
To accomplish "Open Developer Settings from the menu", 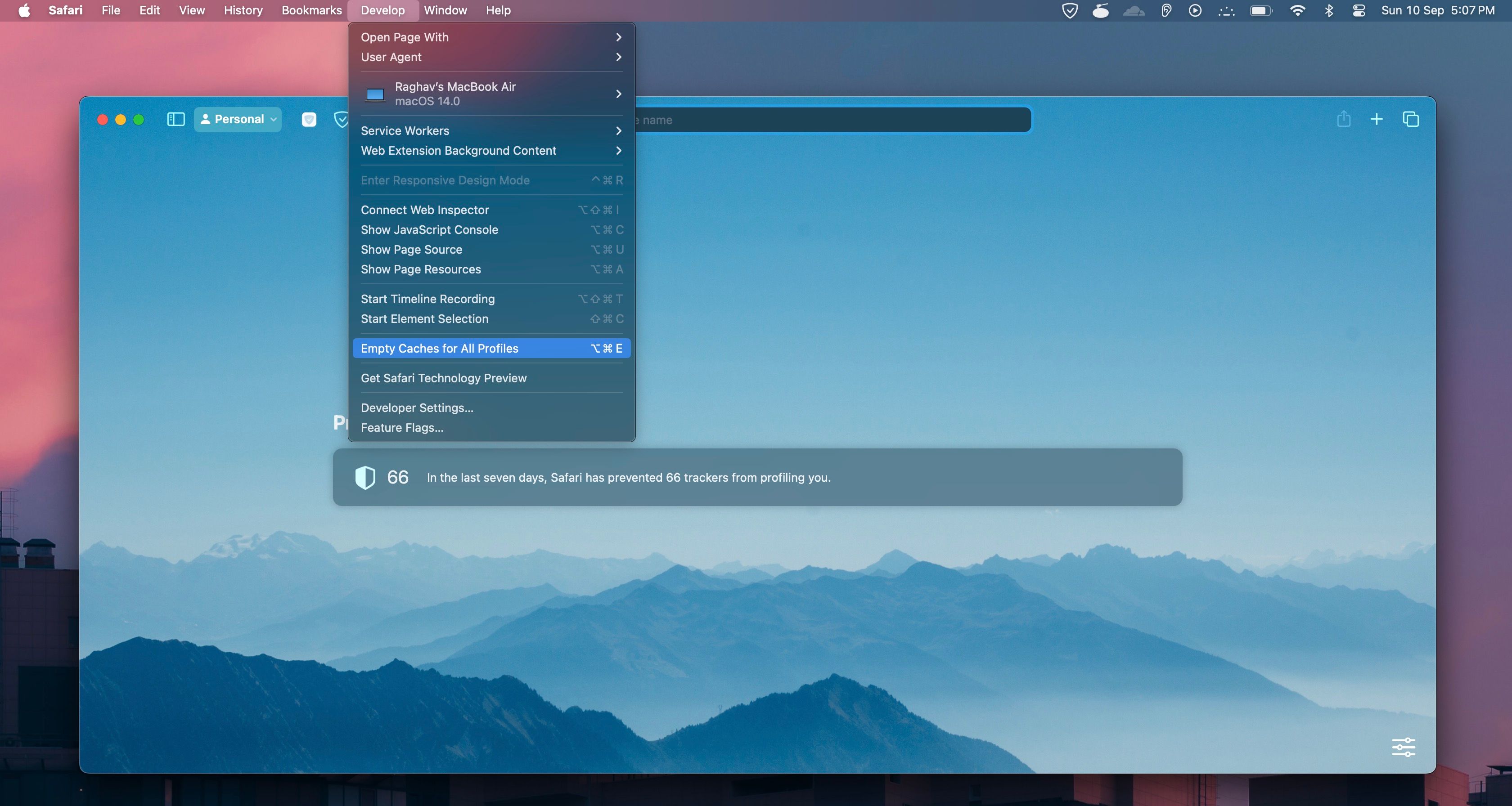I will click(x=417, y=407).
